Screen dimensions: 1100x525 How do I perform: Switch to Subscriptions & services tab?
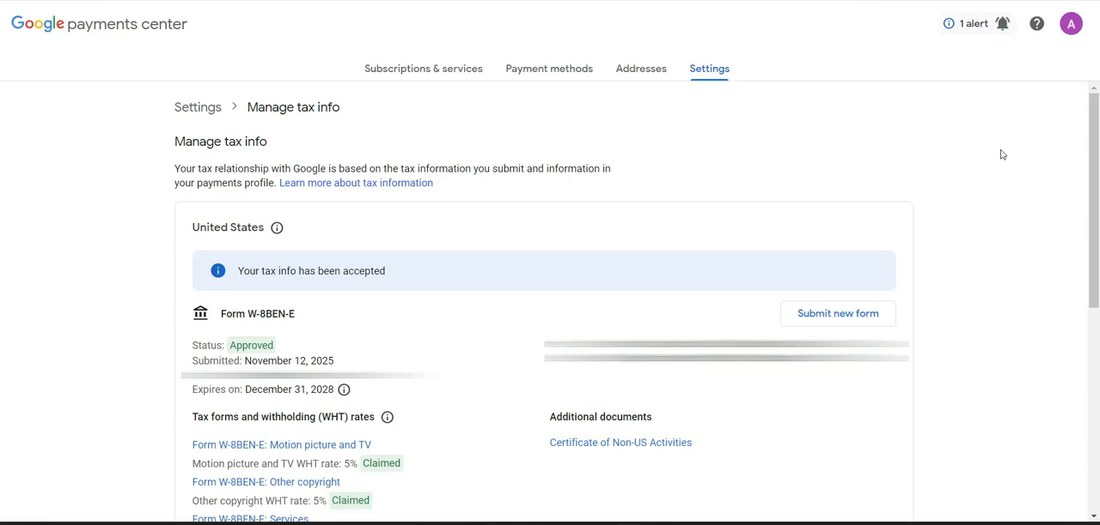pos(424,69)
